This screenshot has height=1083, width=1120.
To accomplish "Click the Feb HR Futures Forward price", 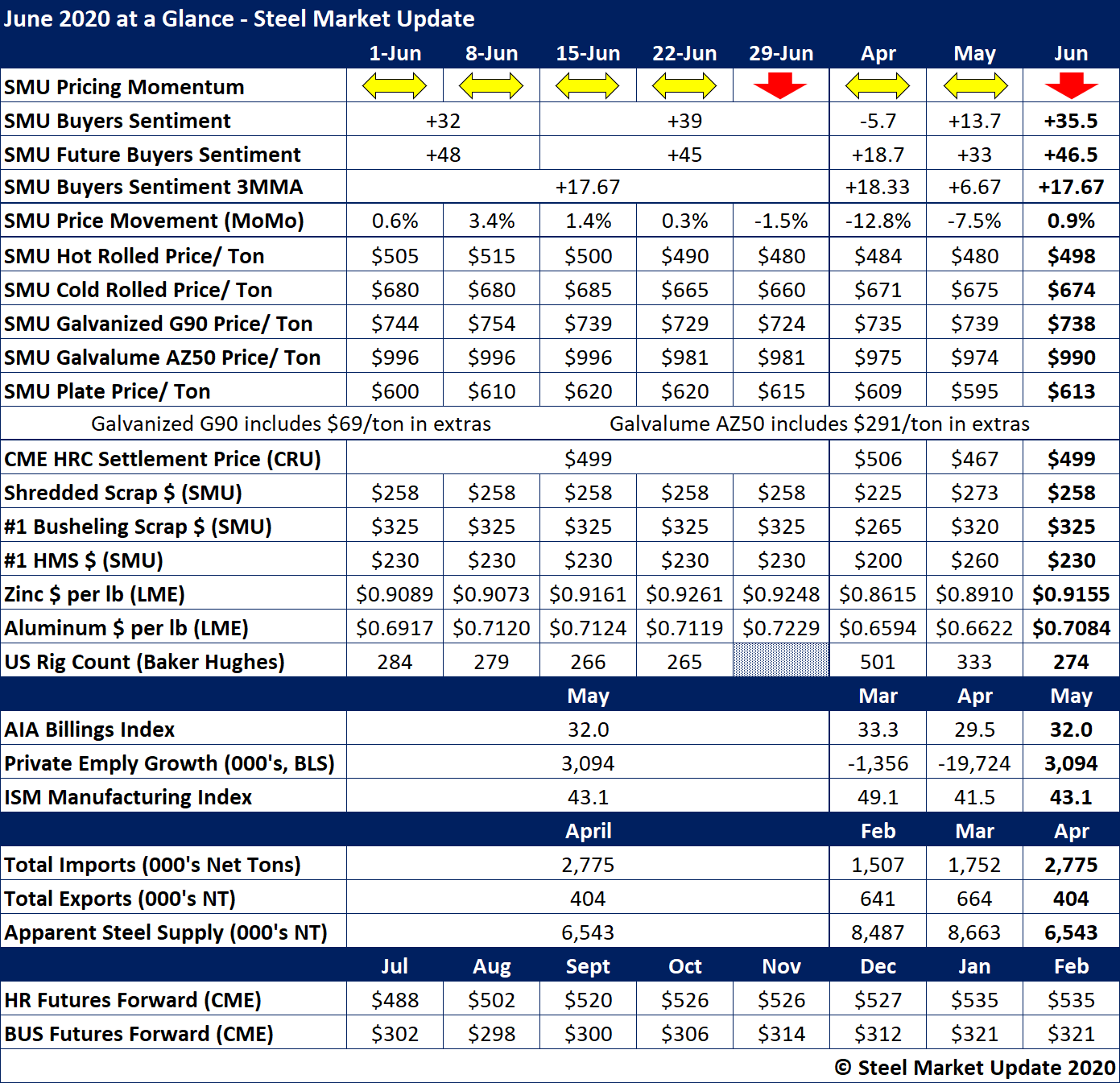I will pos(1071,1000).
